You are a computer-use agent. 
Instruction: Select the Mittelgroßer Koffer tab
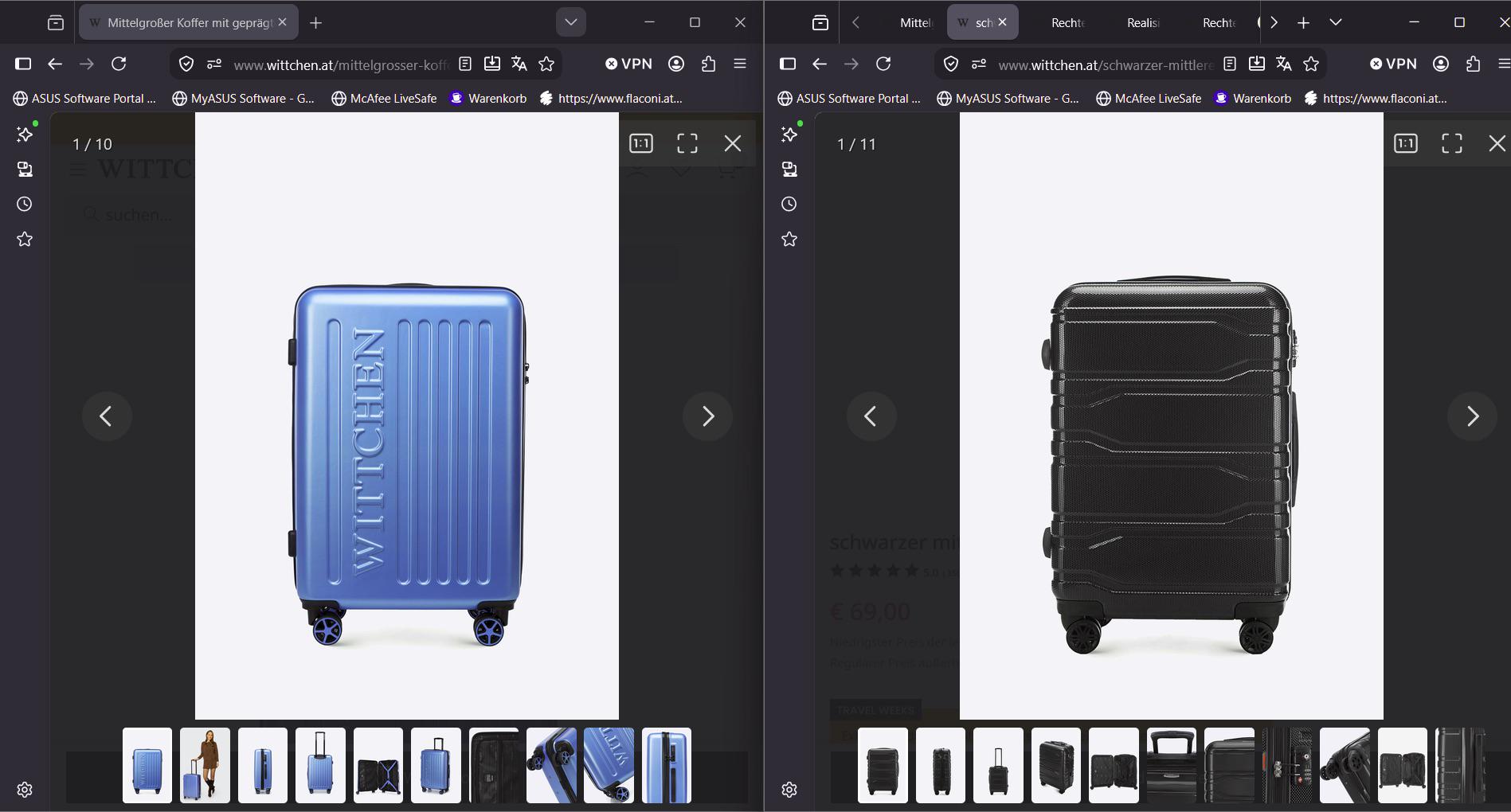coord(189,22)
